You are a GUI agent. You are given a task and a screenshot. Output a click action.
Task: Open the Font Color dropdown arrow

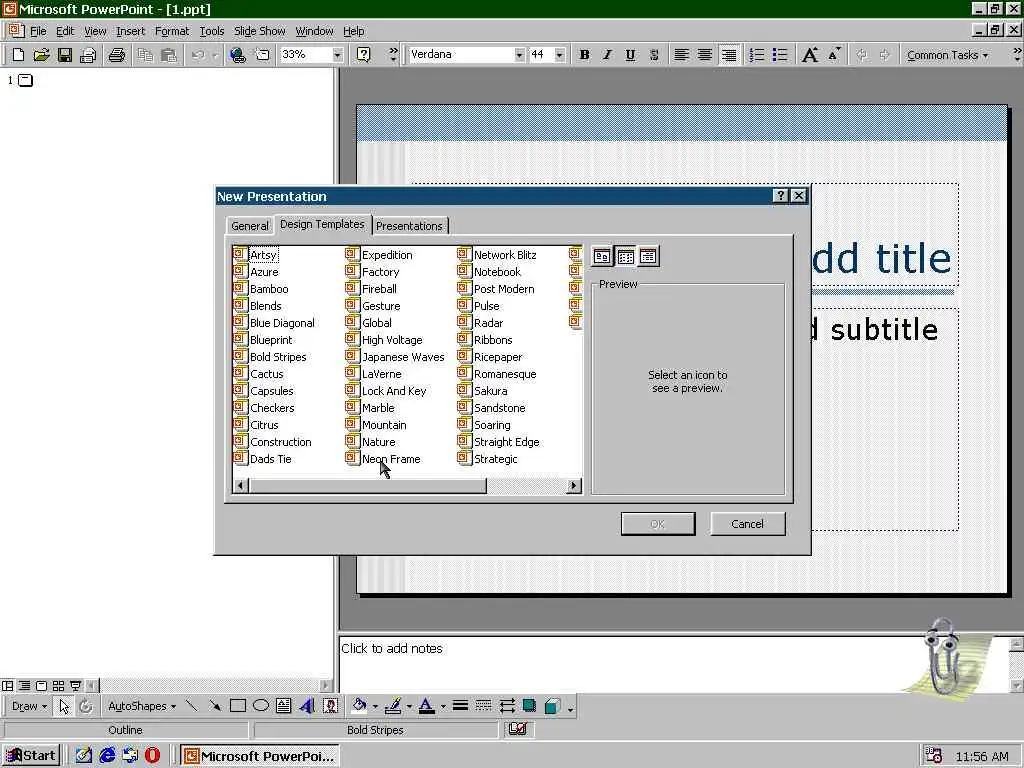click(x=443, y=706)
